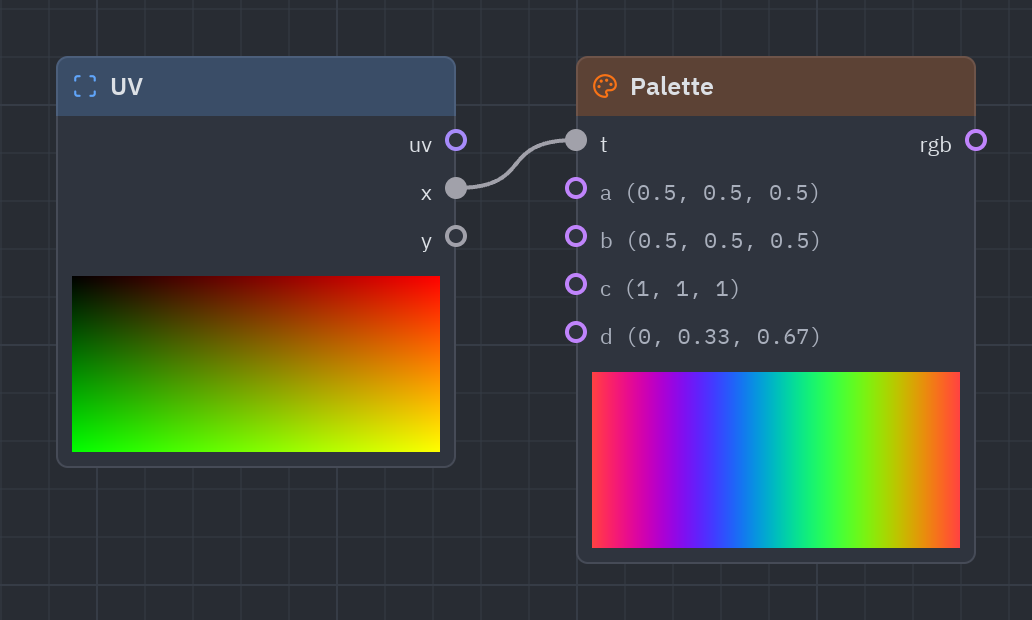
Task: Edit the d value (0, 0.33, 0.67)
Action: pyautogui.click(x=723, y=337)
